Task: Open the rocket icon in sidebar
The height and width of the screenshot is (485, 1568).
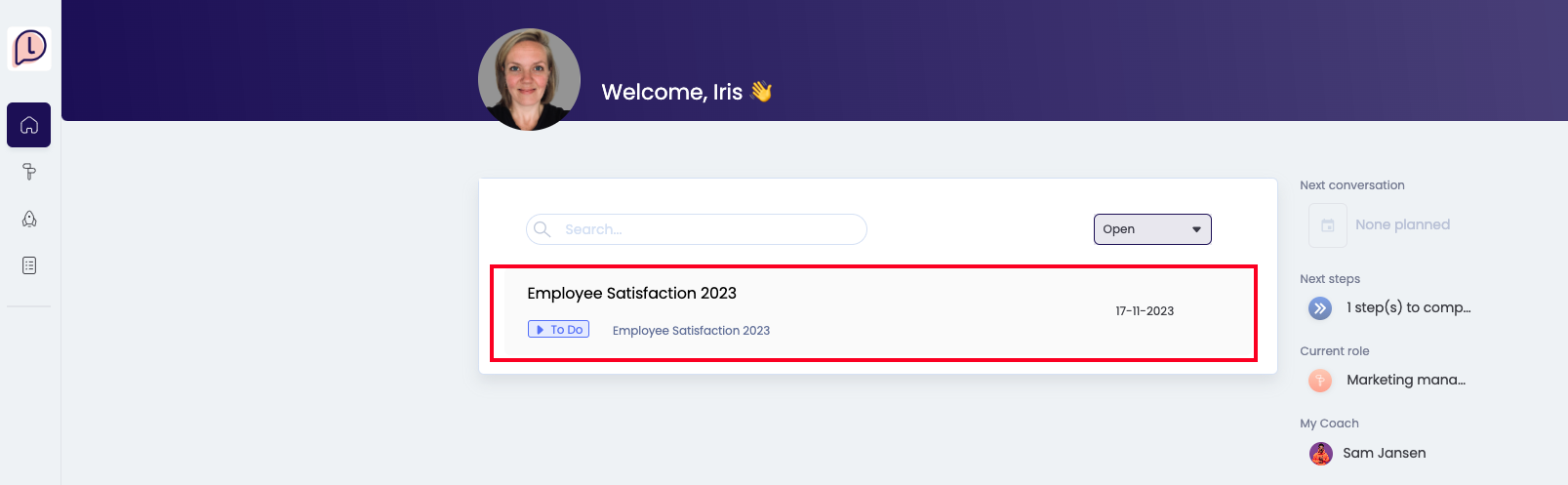Action: 29,219
